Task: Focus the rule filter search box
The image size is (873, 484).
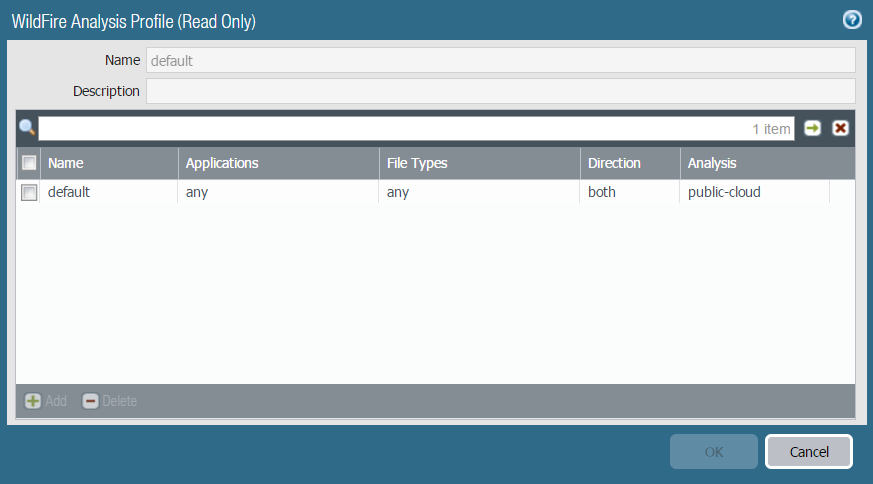Action: tap(416, 128)
